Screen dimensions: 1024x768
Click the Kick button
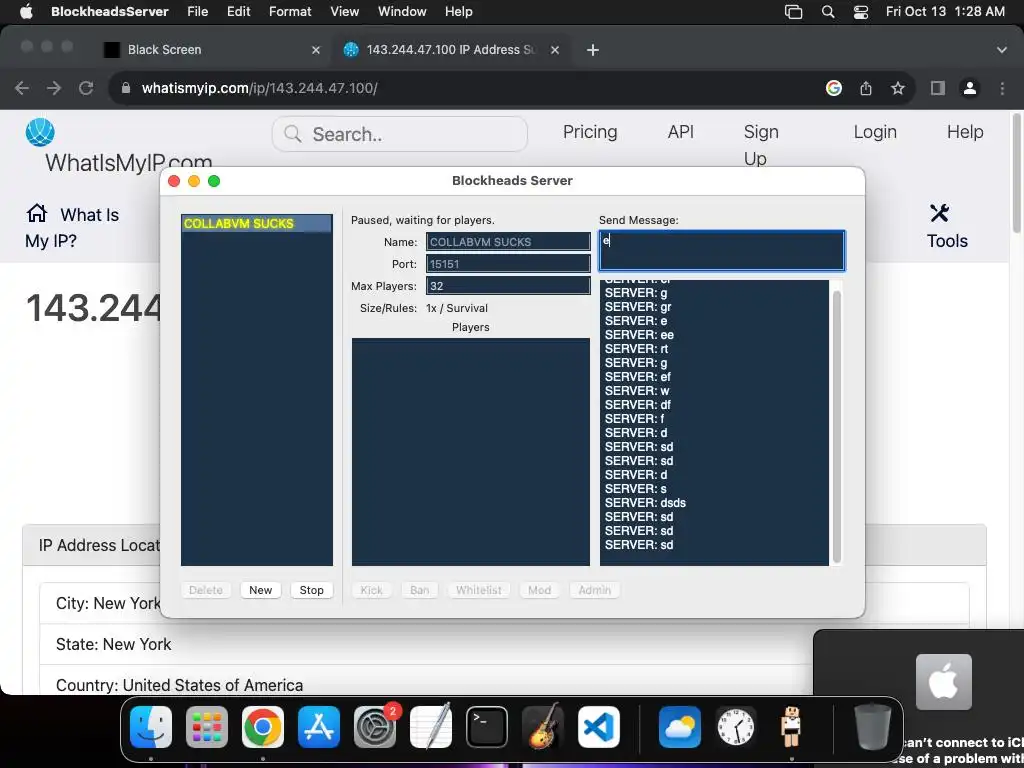pos(372,590)
